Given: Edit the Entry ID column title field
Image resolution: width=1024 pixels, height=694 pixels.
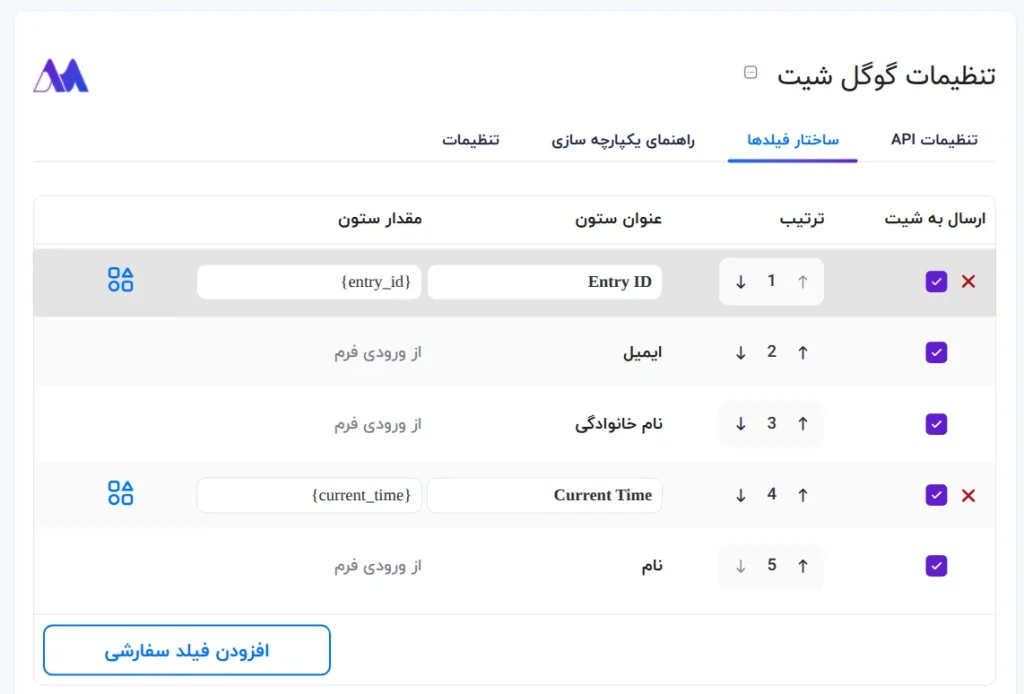Looking at the screenshot, I should (545, 282).
